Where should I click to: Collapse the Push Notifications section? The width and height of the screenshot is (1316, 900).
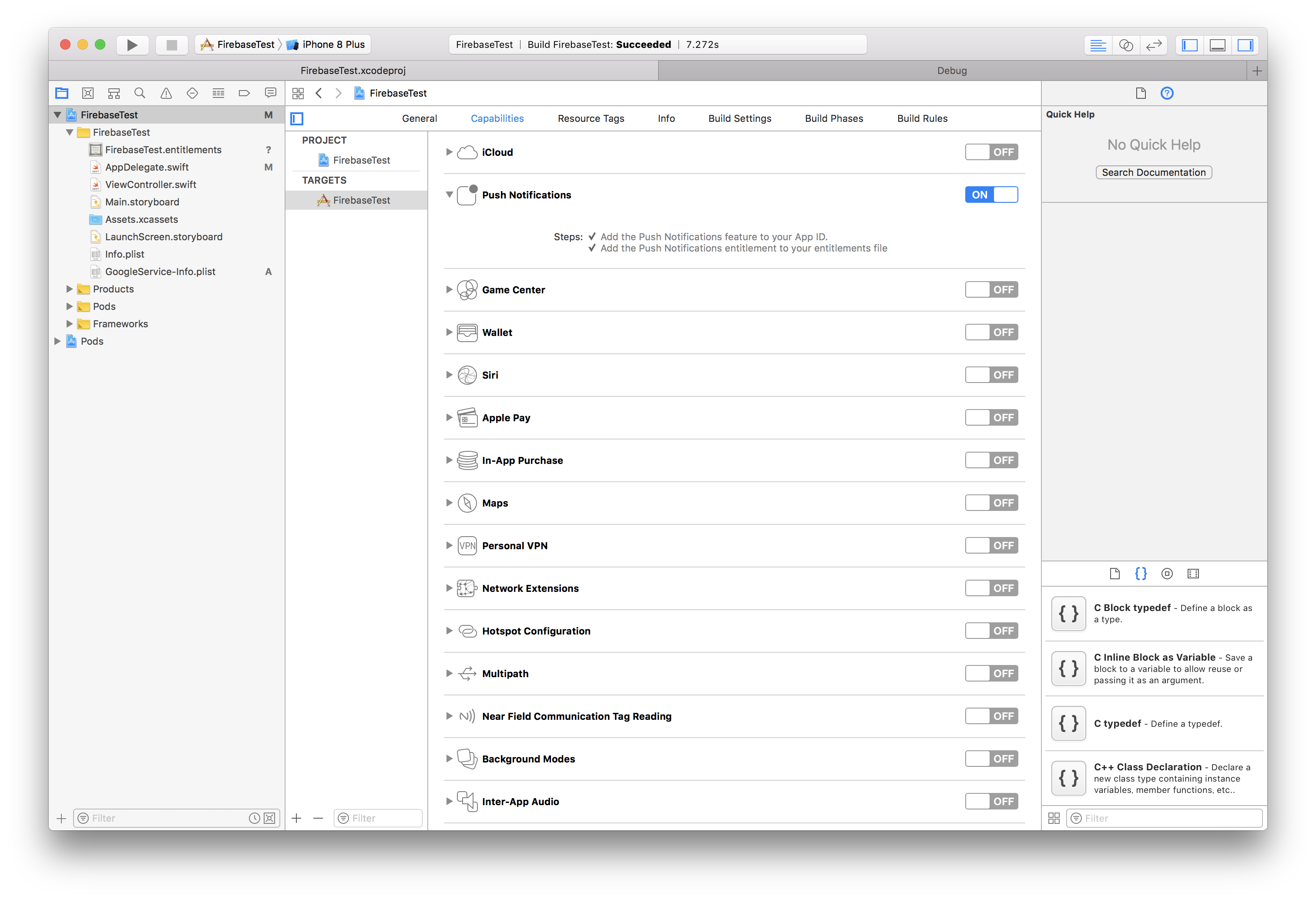pyautogui.click(x=449, y=194)
